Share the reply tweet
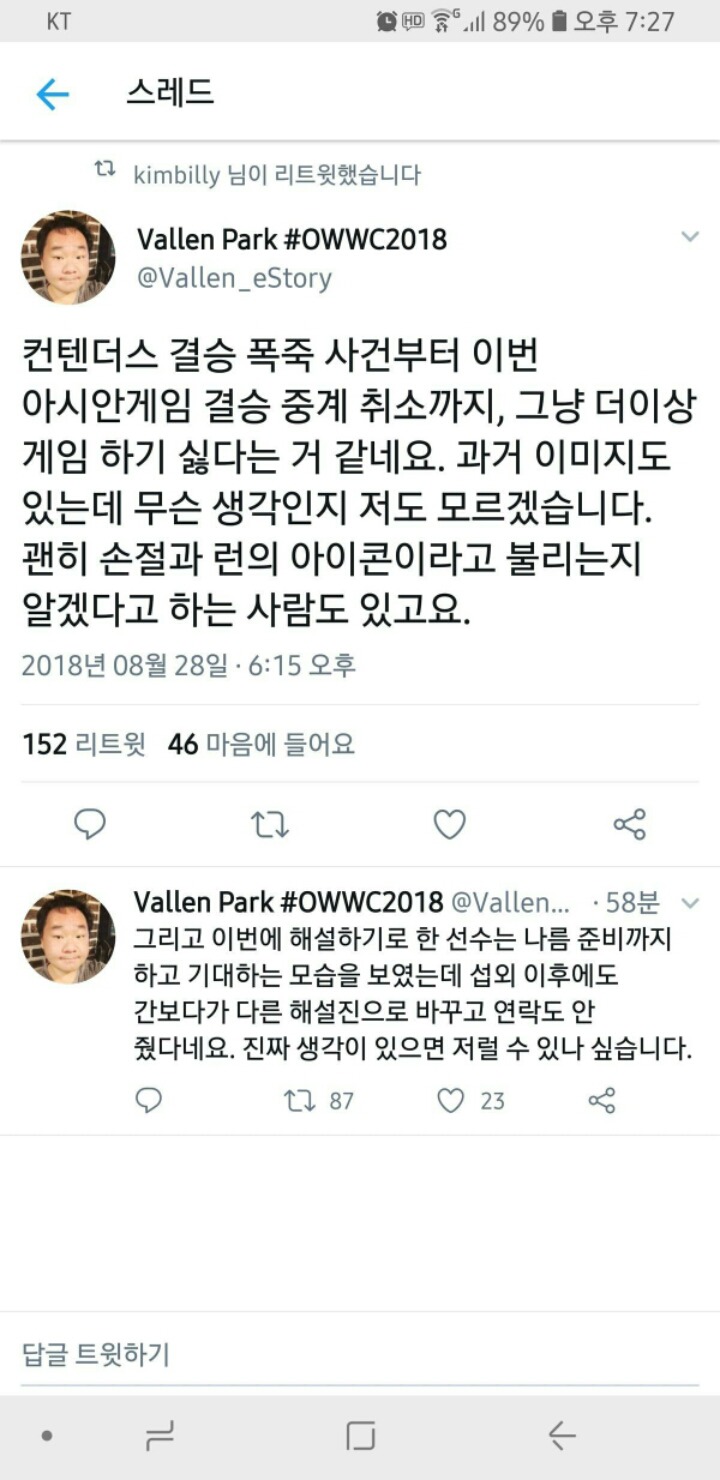 pos(602,1100)
